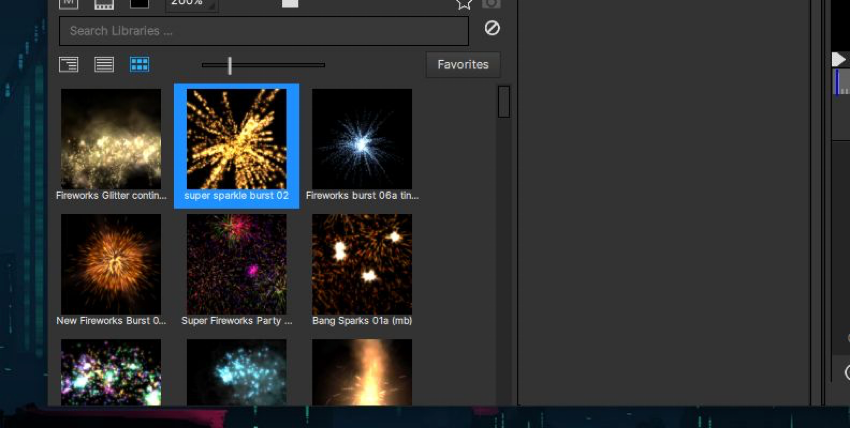The image size is (850, 428).
Task: Click the black background color swatch
Action: (139, 3)
